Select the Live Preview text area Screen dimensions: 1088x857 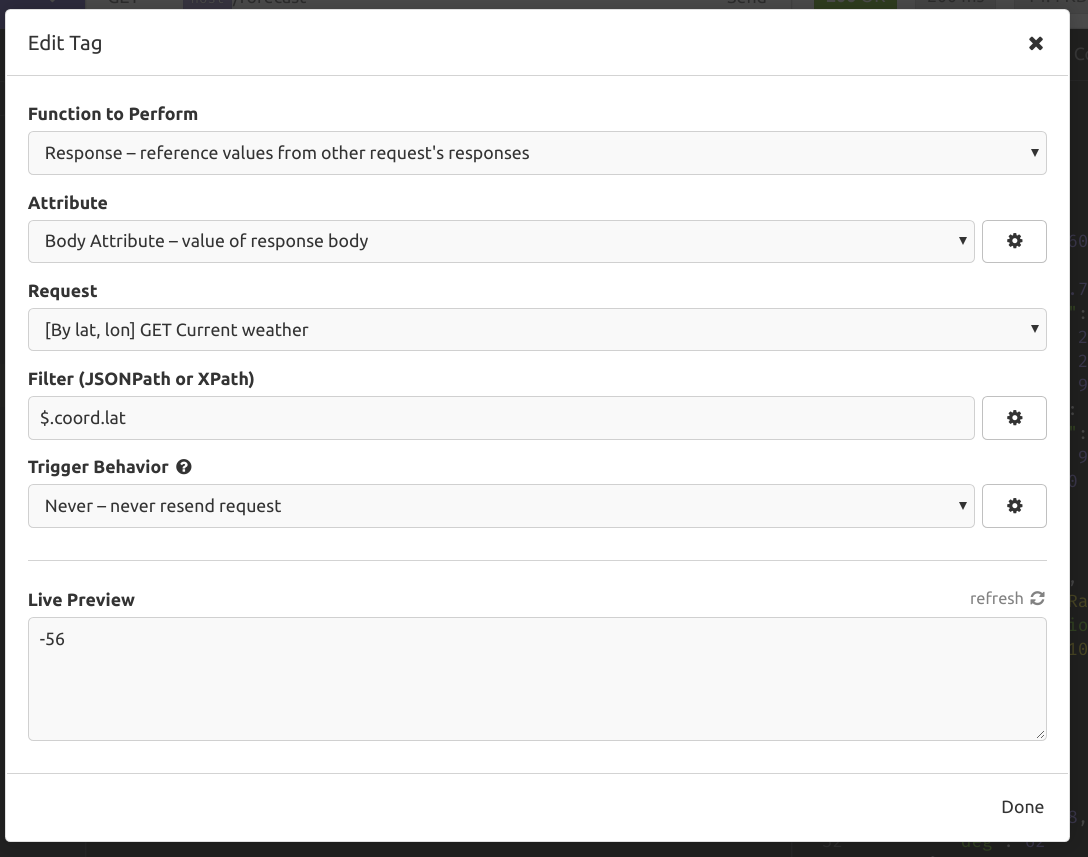point(536,678)
